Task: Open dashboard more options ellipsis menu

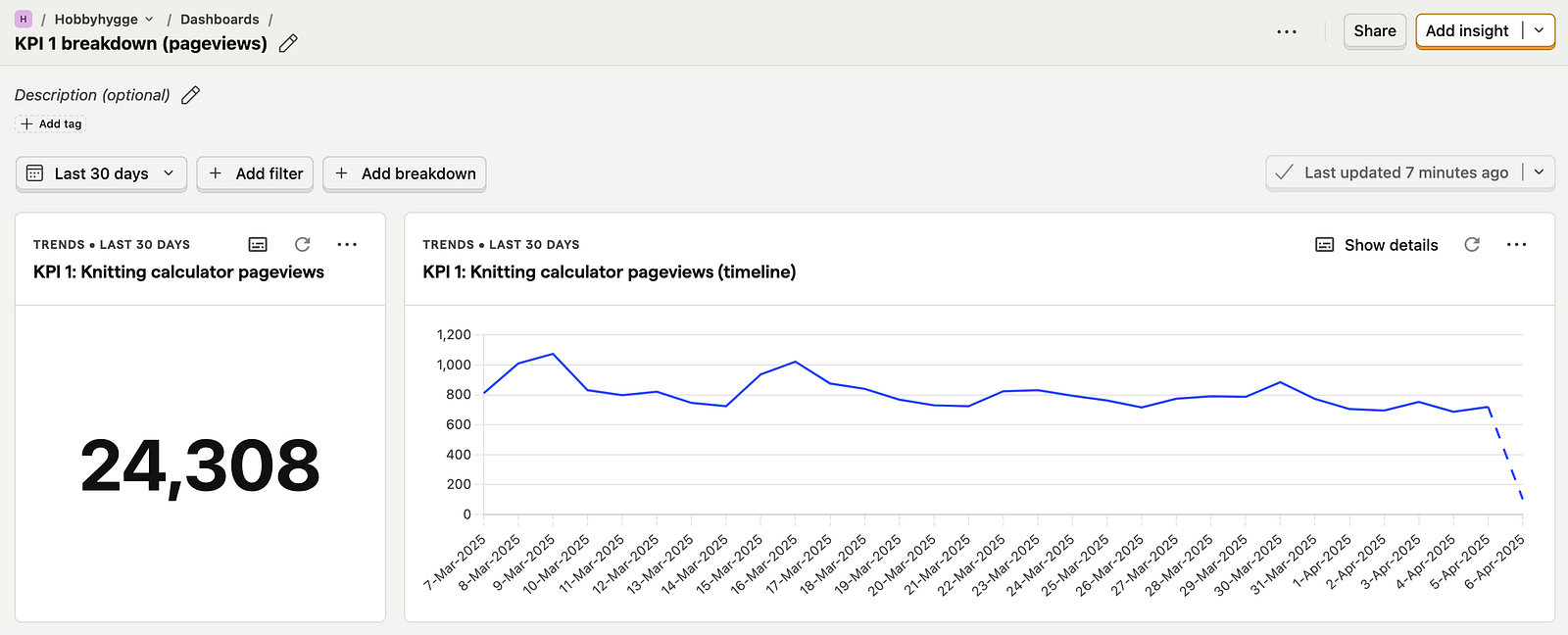Action: (1287, 31)
